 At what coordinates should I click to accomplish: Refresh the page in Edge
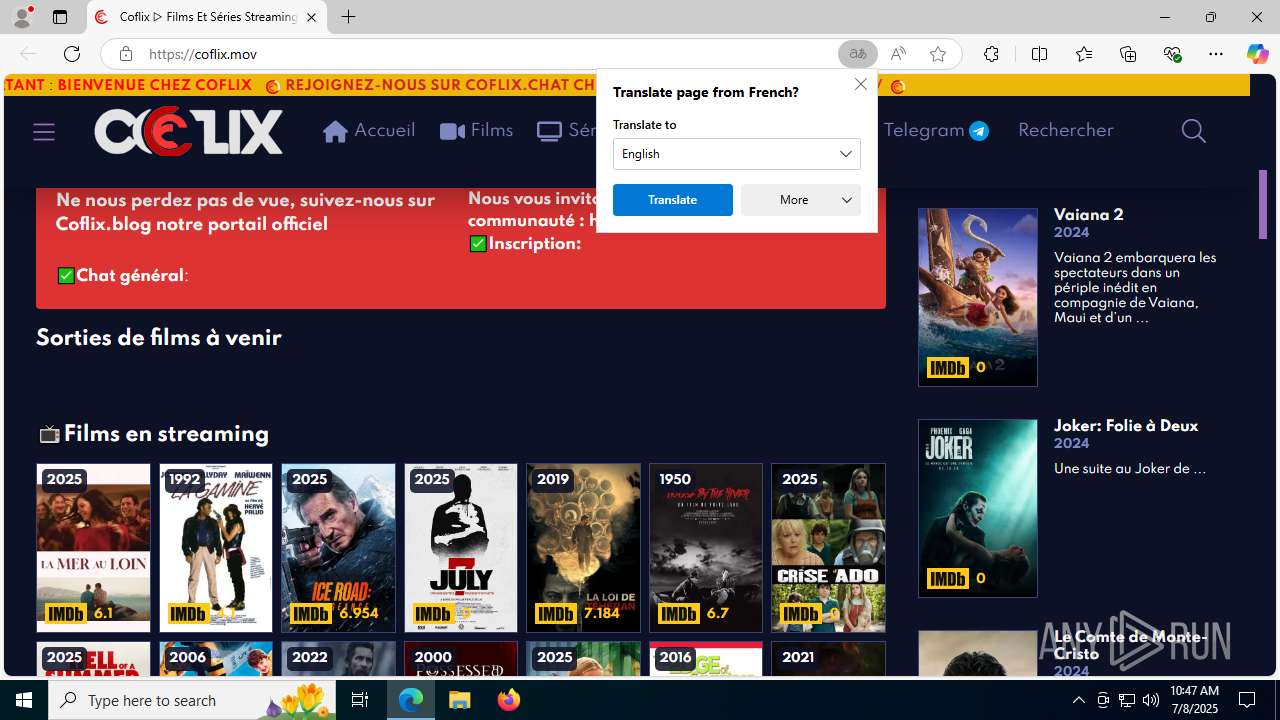click(72, 54)
